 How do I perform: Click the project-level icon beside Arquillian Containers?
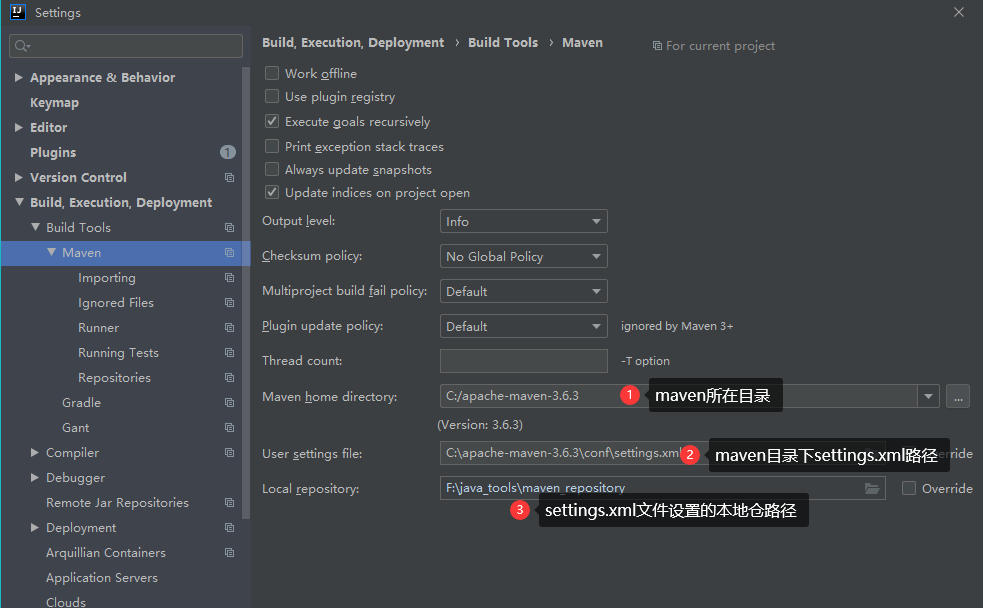(x=229, y=553)
